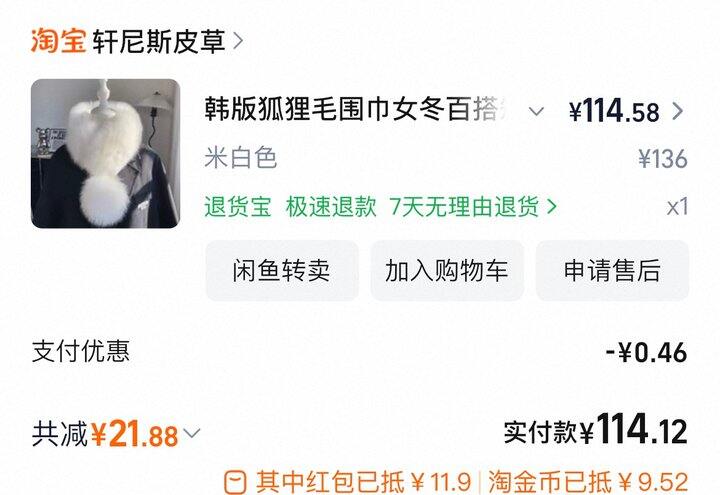Tap the 申请售后 button
Screen dimensions: 720x495
[612, 270]
